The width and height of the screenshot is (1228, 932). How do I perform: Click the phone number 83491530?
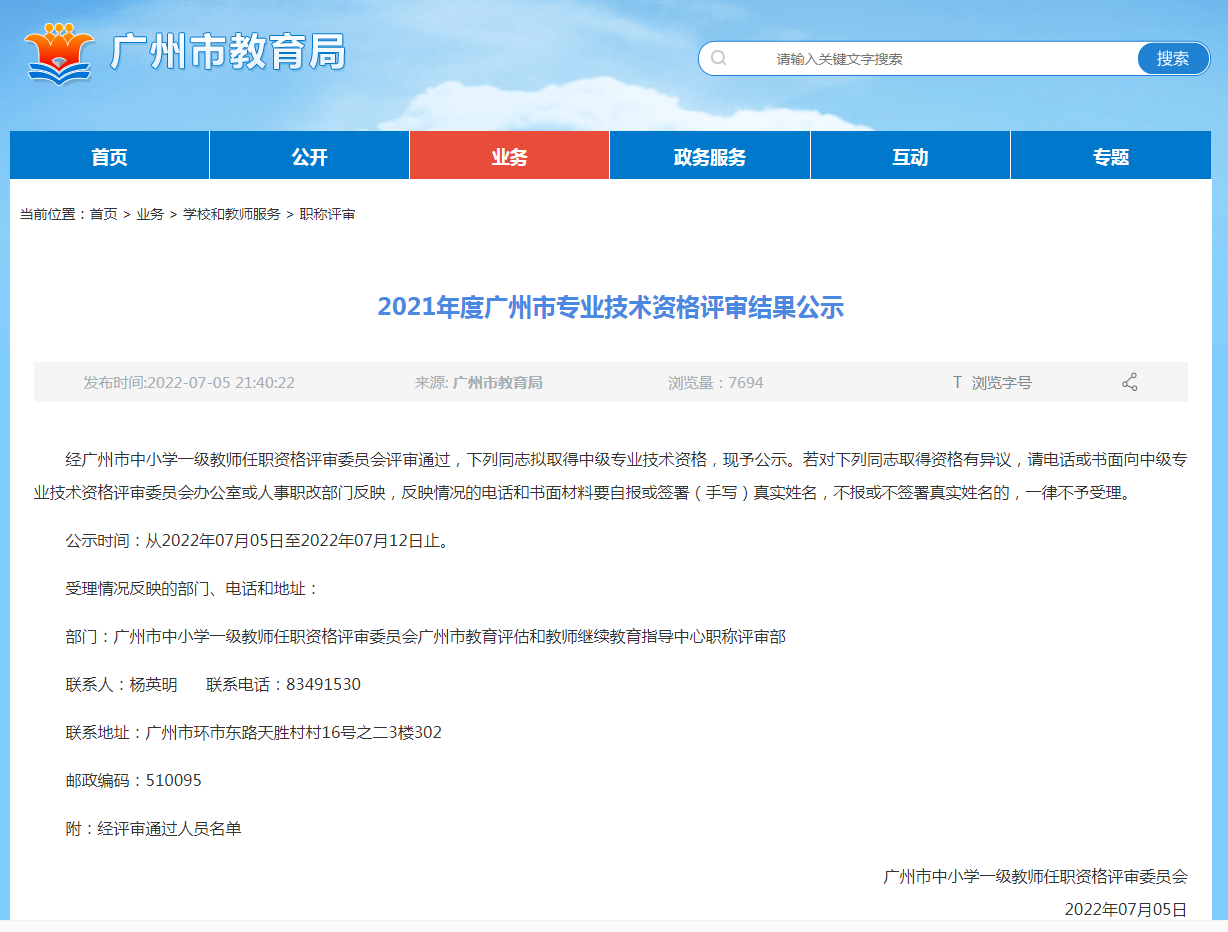(323, 685)
